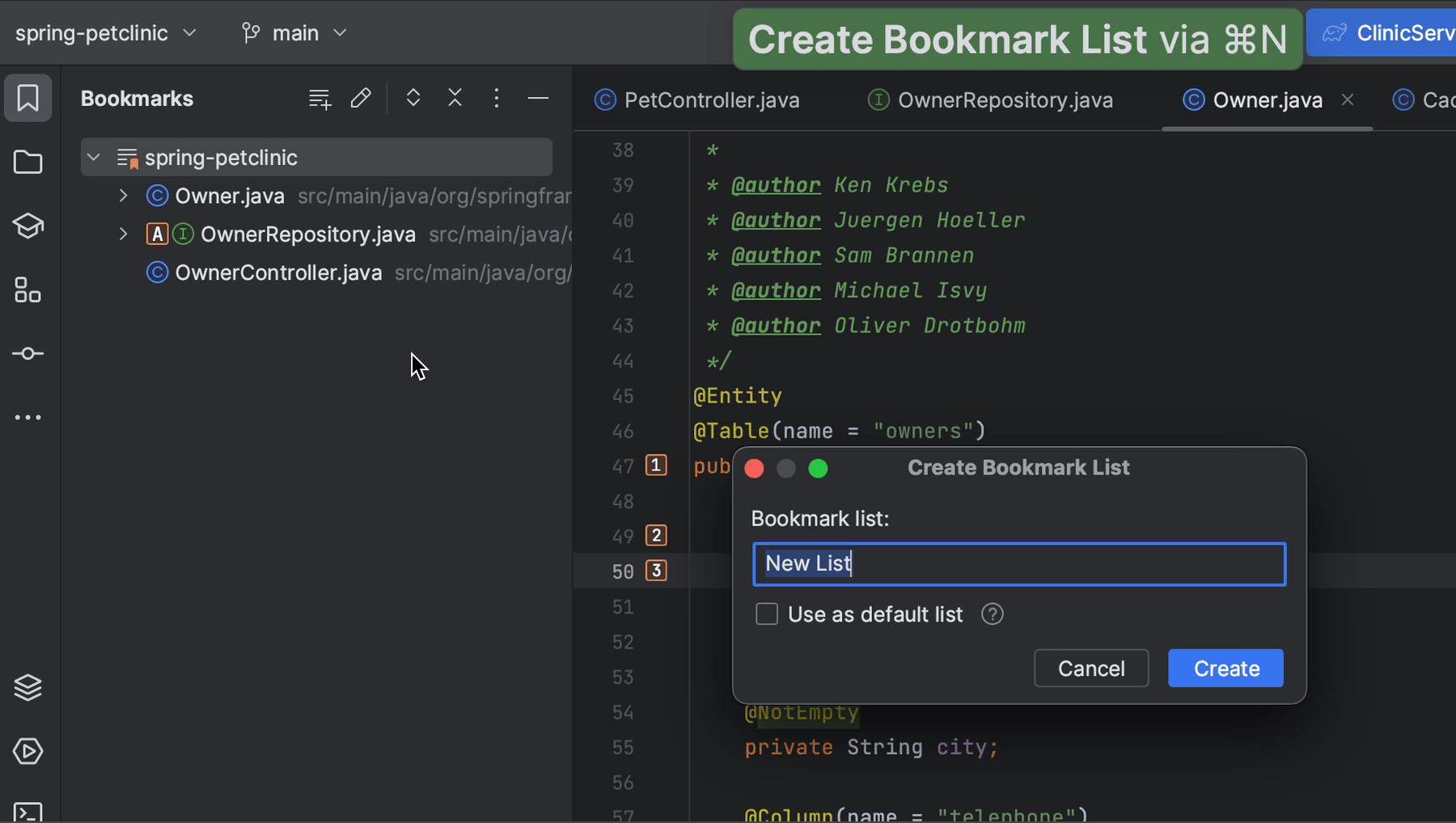
Task: Switch to the OwnerRepository.java tab
Action: pos(1005,99)
